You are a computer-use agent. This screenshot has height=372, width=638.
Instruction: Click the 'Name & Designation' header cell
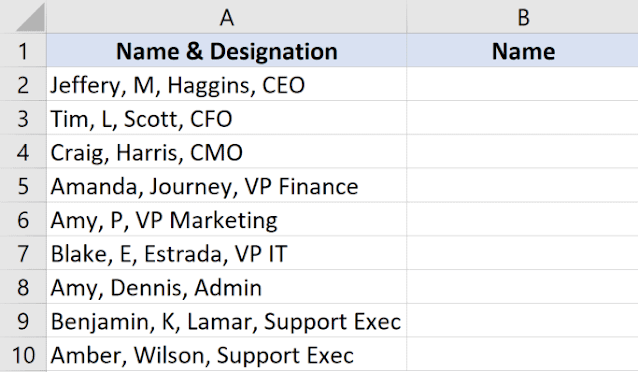[x=227, y=50]
